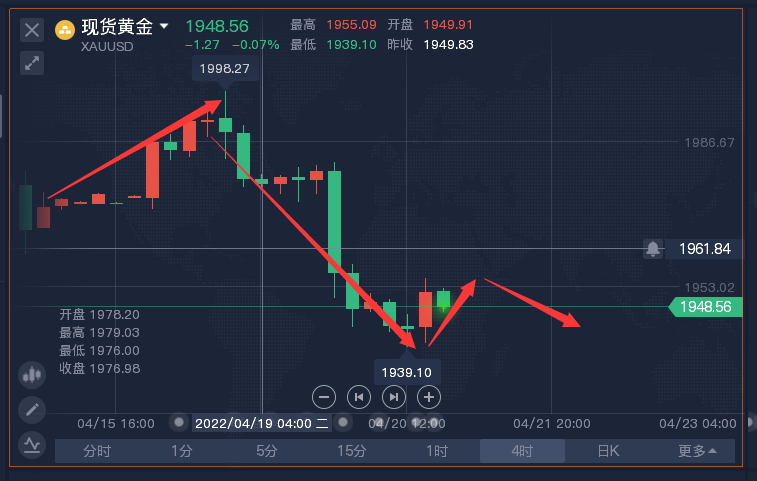Step to next candle
The width and height of the screenshot is (757, 481).
pos(394,397)
